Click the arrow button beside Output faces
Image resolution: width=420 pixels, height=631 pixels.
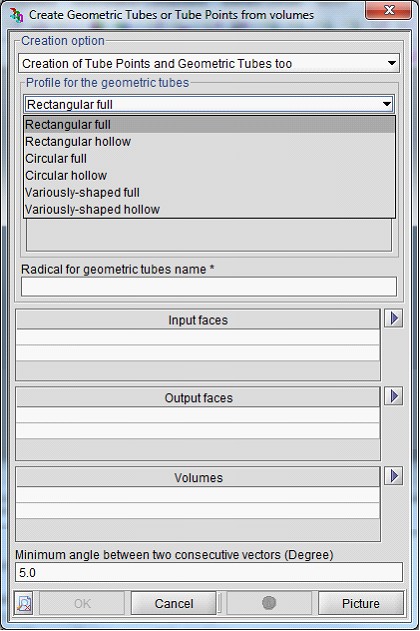click(393, 396)
